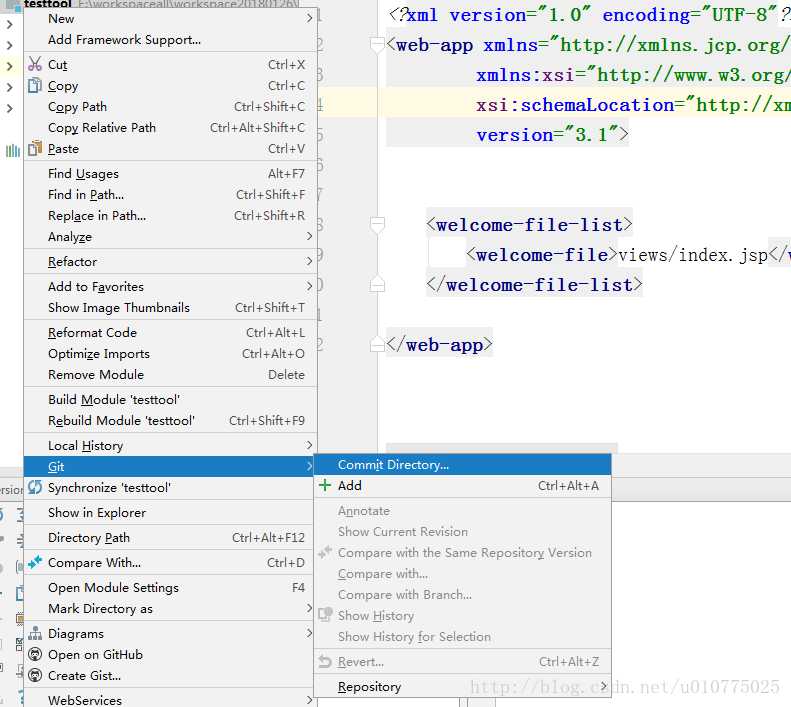Choose Reformat Code
The width and height of the screenshot is (791, 707).
170,333
